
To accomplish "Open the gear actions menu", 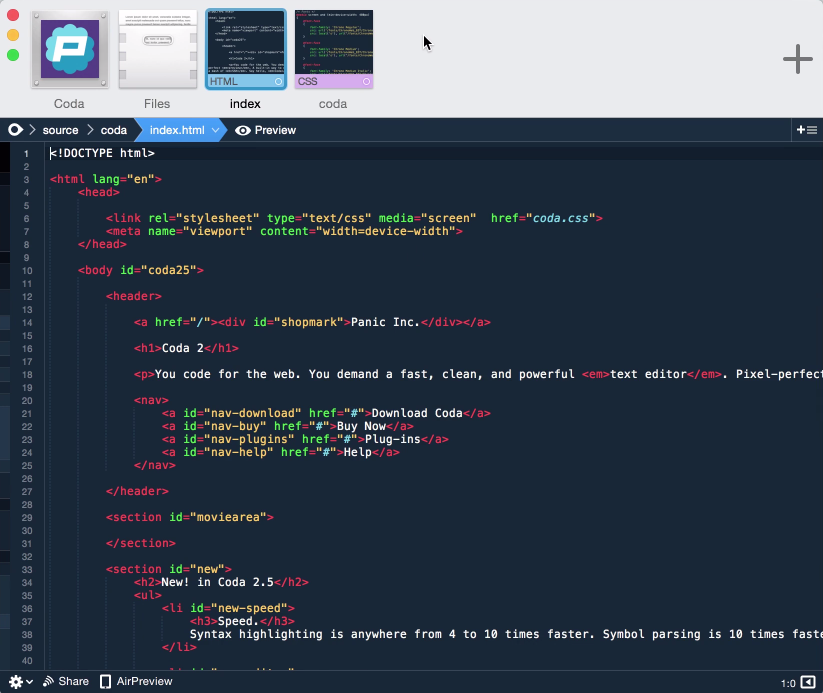I will (x=20, y=681).
